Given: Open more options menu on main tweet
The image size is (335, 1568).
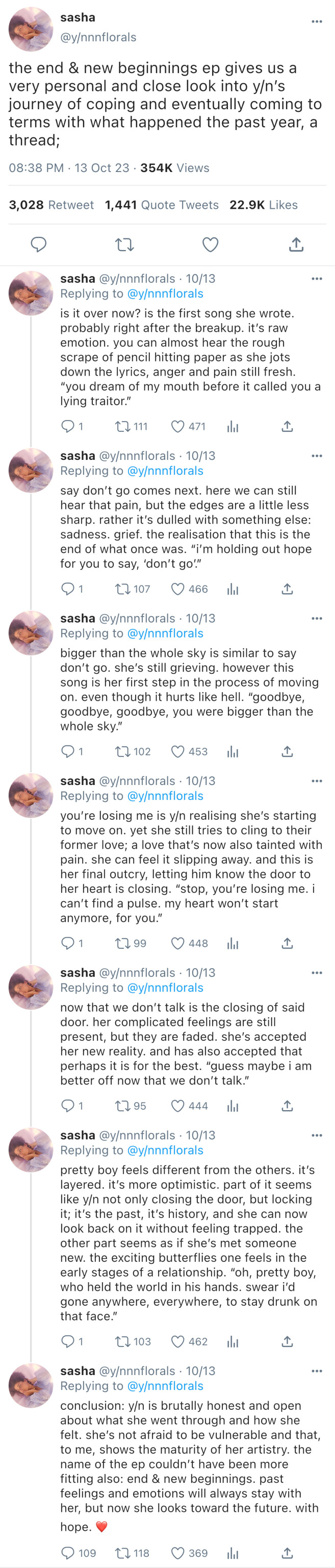Looking at the screenshot, I should 317,21.
